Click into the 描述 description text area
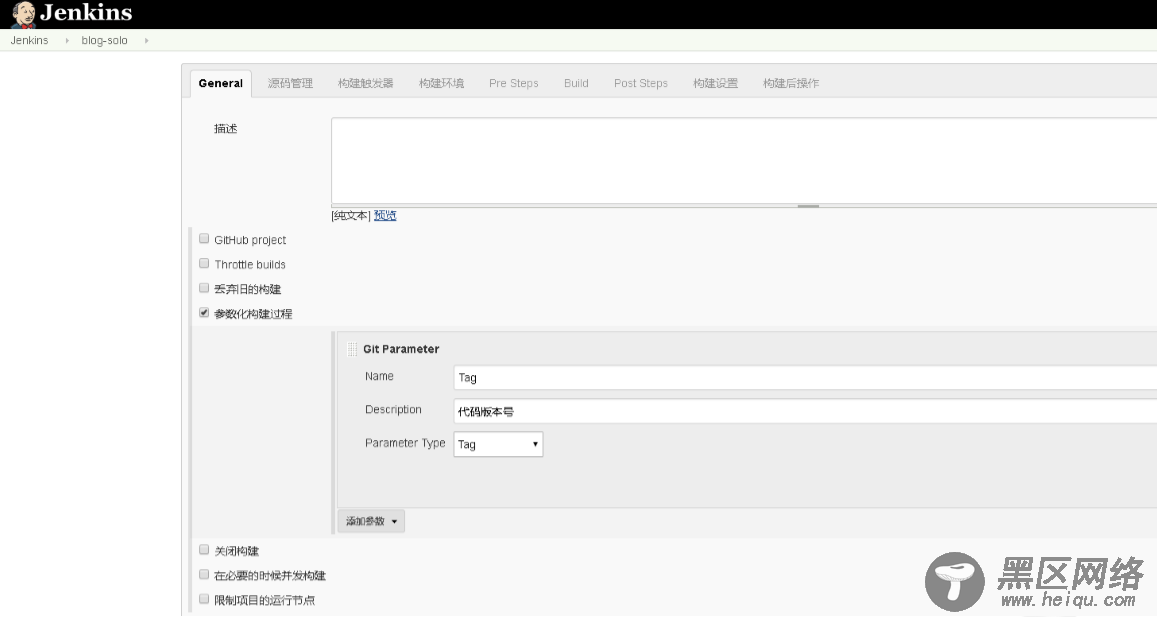This screenshot has height=617, width=1157. pos(744,160)
